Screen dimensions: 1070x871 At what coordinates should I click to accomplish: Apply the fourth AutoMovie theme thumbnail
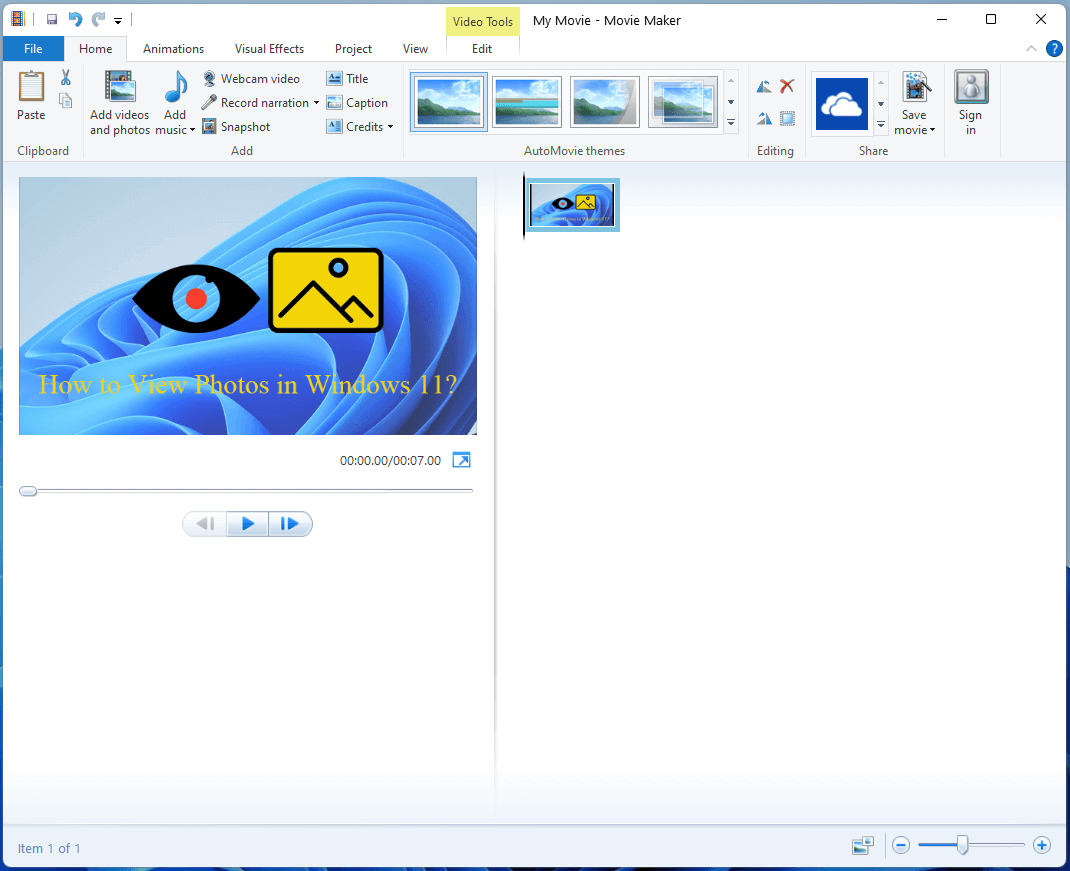(x=682, y=102)
